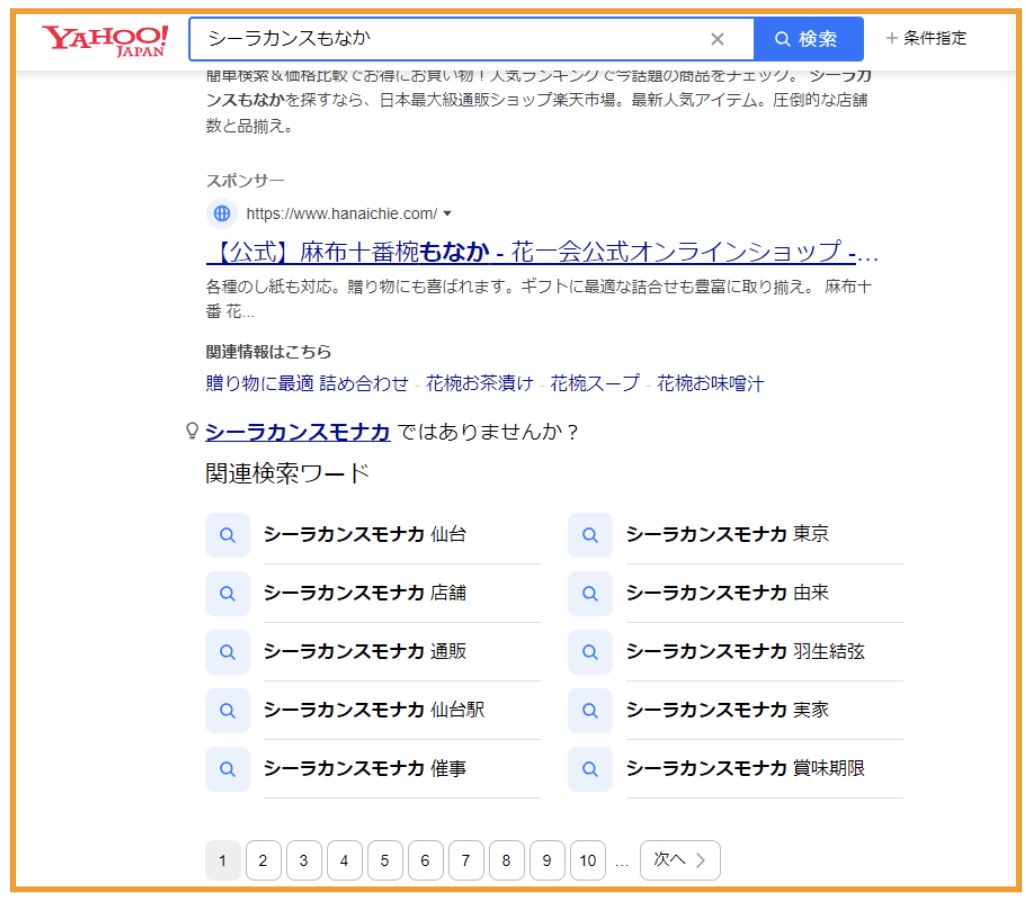The width and height of the screenshot is (1026, 900).
Task: Clear the search box with the X icon
Action: pyautogui.click(x=717, y=39)
